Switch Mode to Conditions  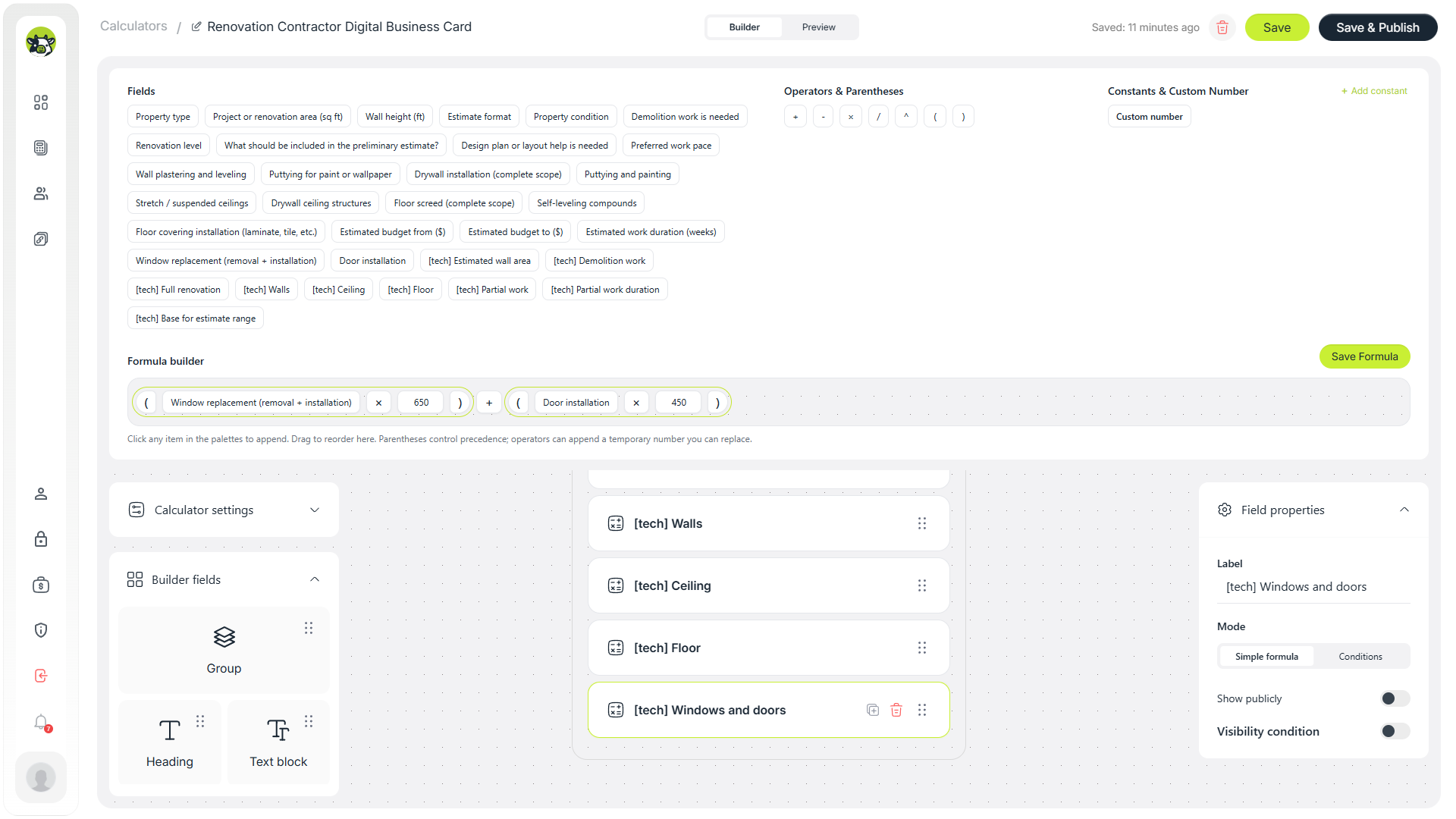(x=1360, y=657)
